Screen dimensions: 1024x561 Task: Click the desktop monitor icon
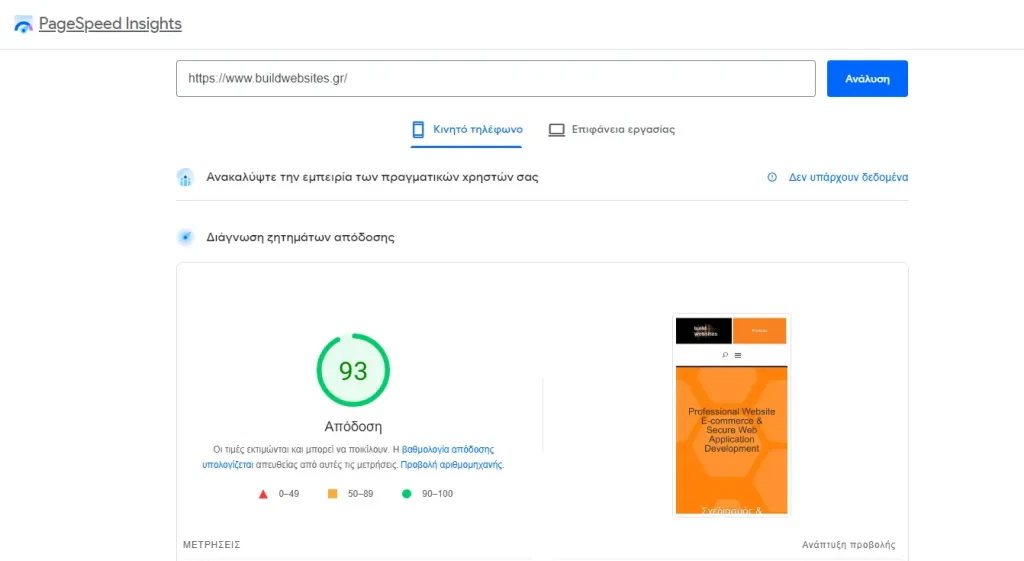[x=556, y=130]
